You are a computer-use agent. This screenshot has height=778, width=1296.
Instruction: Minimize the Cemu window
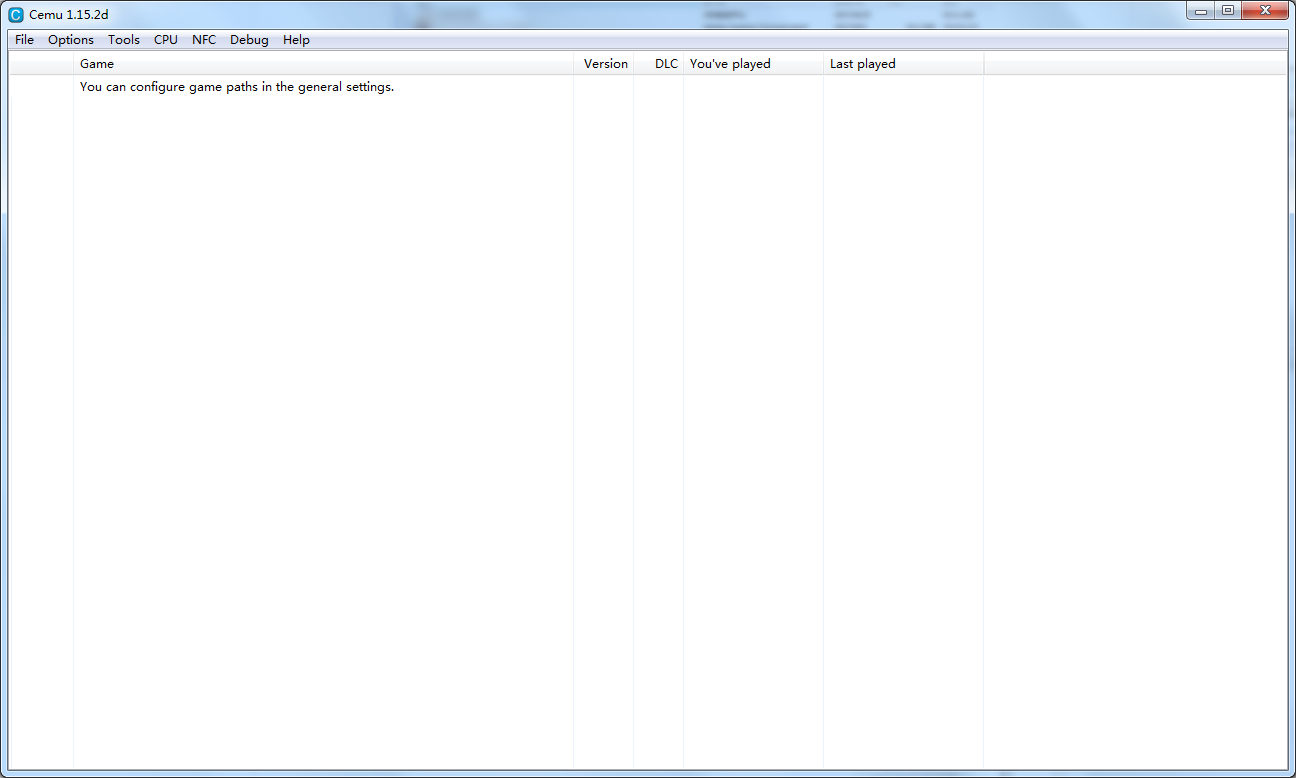click(x=1200, y=11)
